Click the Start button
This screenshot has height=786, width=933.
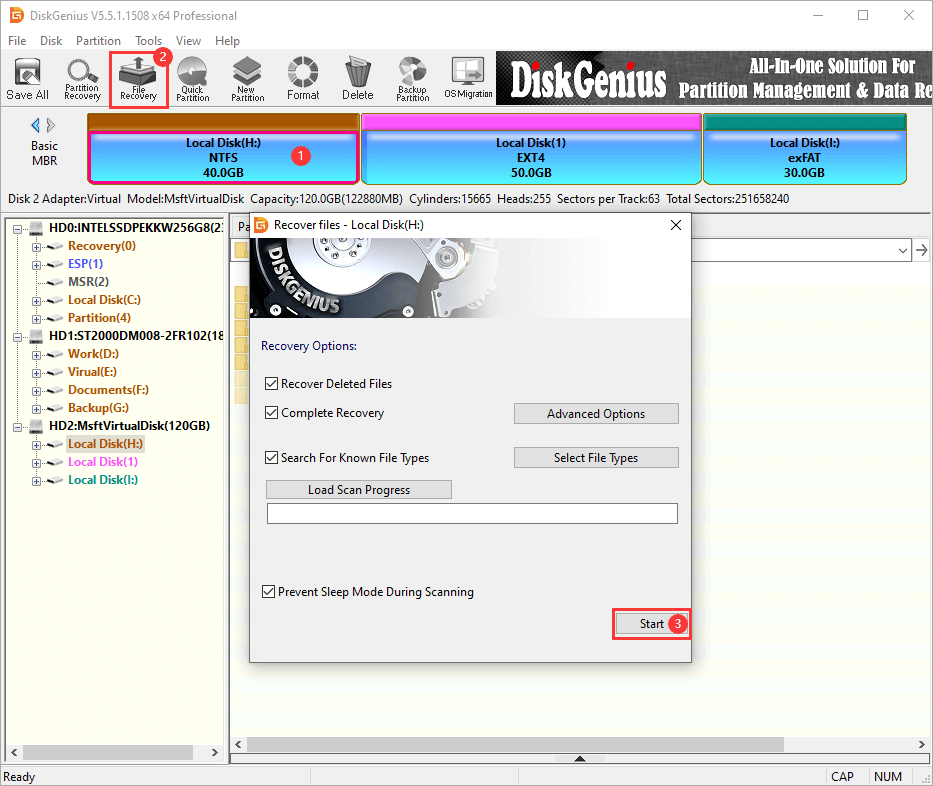pyautogui.click(x=652, y=624)
